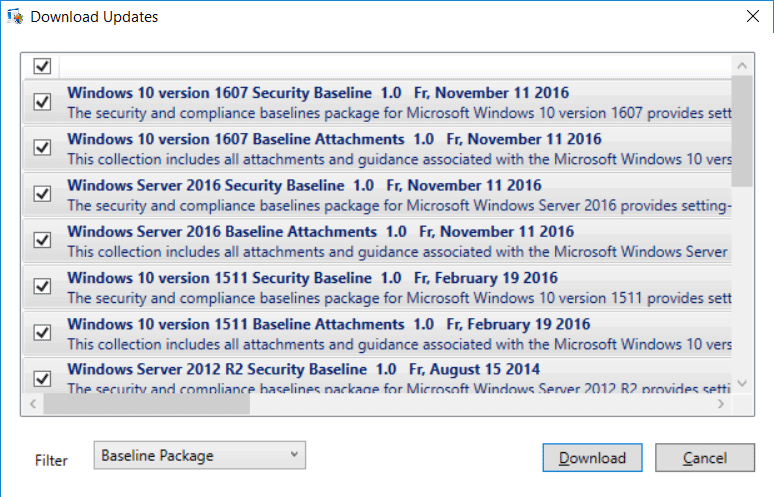Click the vertical scrollbar up arrow
Screen dimensions: 774x497
[x=742, y=65]
